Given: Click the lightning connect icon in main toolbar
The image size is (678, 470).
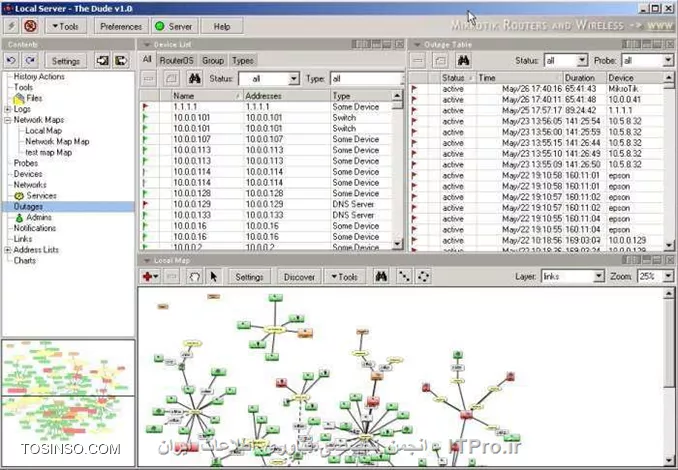Looking at the screenshot, I should click(x=12, y=26).
